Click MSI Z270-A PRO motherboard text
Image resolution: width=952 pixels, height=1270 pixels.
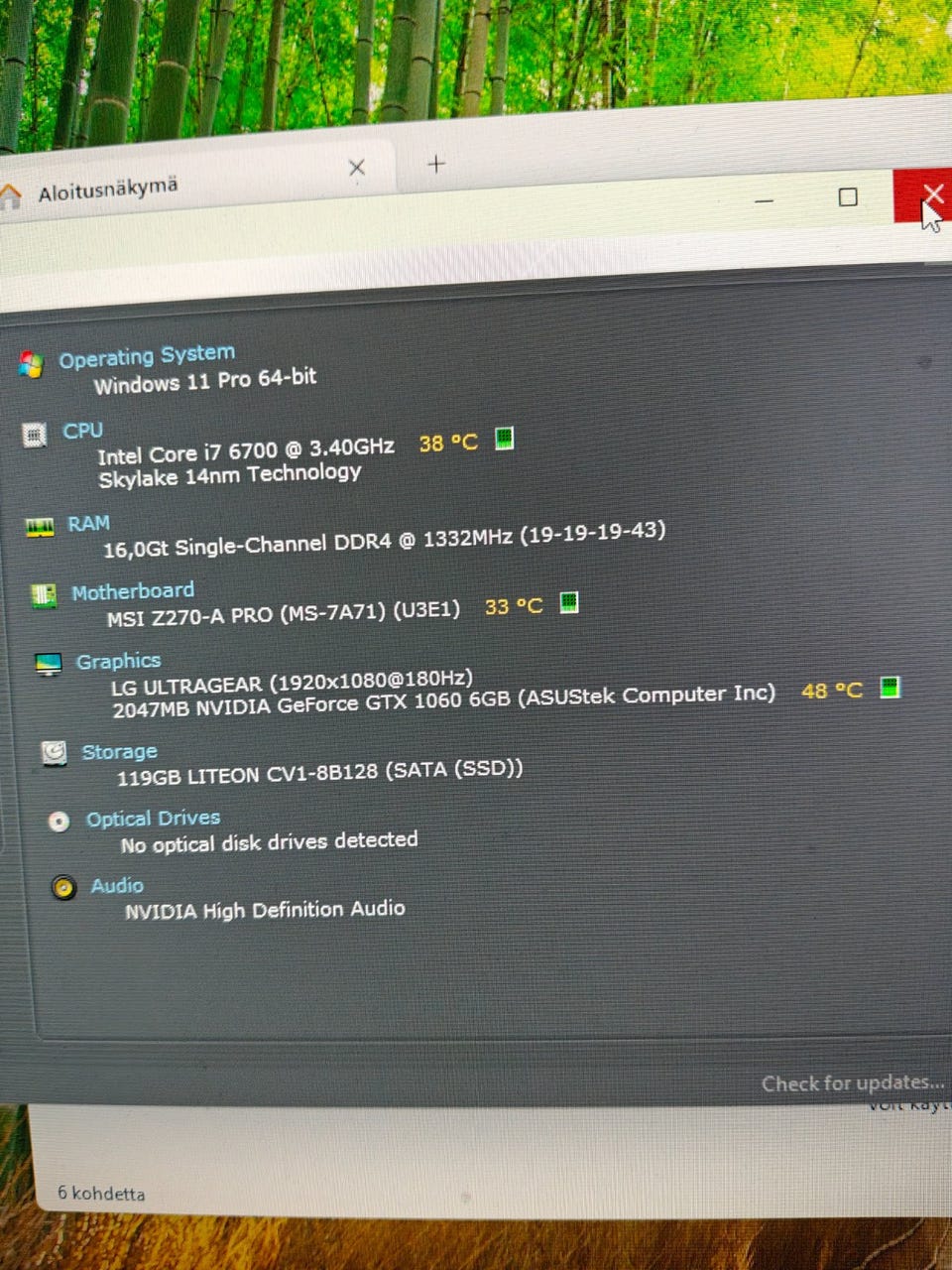click(284, 612)
